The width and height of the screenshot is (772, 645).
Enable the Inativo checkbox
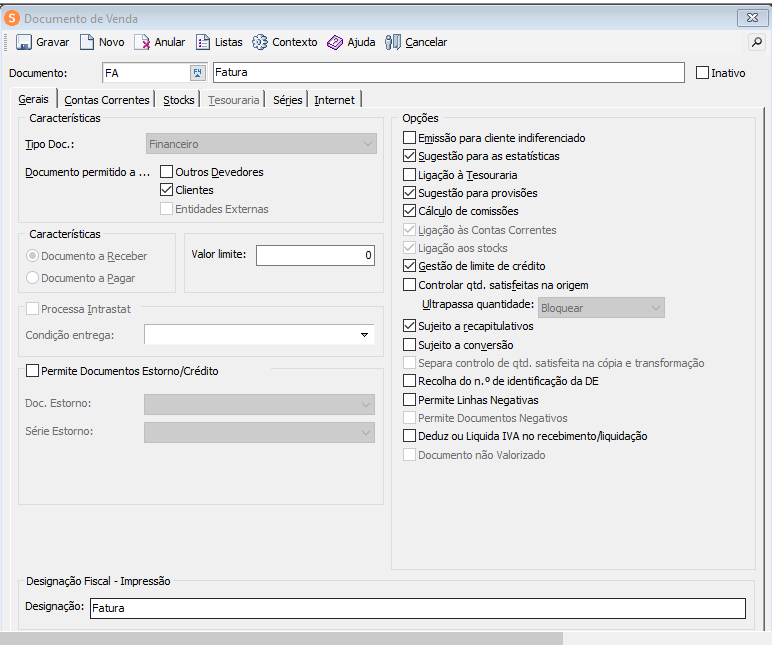tap(702, 73)
